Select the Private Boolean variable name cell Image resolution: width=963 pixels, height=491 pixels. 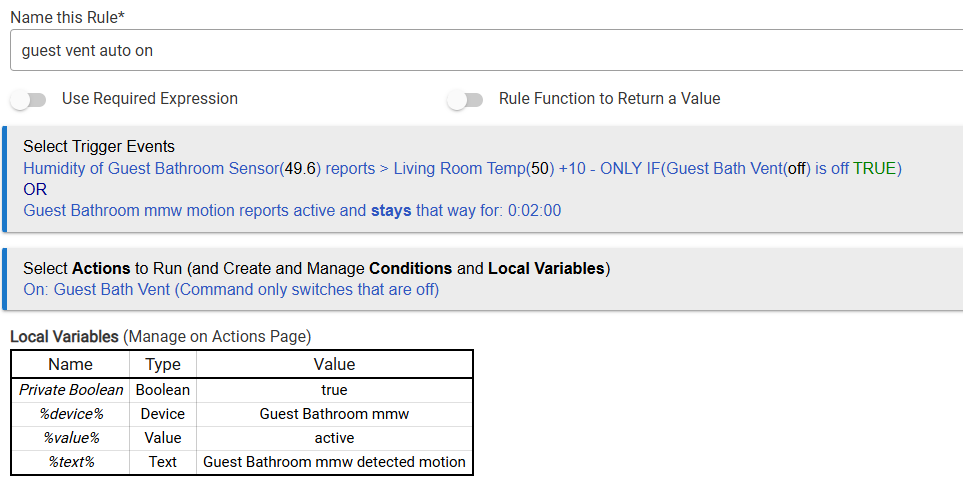tap(71, 390)
